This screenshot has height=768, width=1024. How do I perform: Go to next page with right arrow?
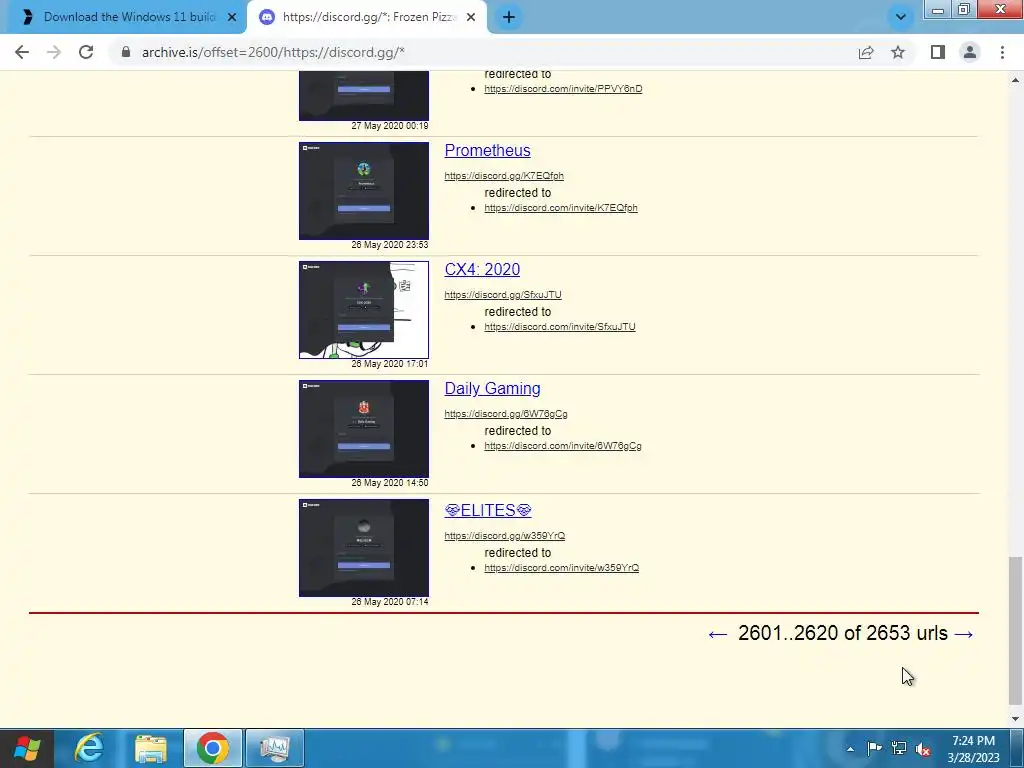point(964,633)
